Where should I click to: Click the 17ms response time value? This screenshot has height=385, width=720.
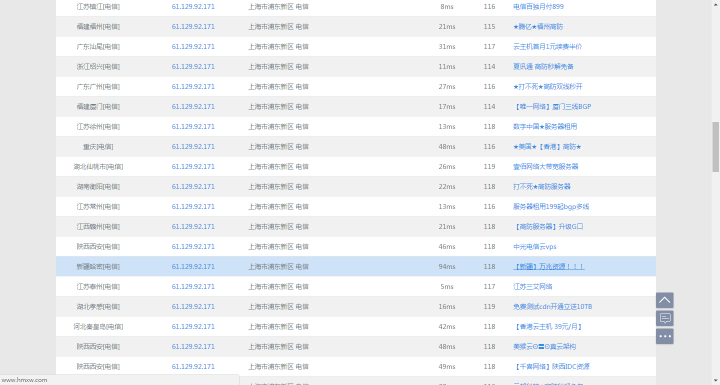(447, 107)
